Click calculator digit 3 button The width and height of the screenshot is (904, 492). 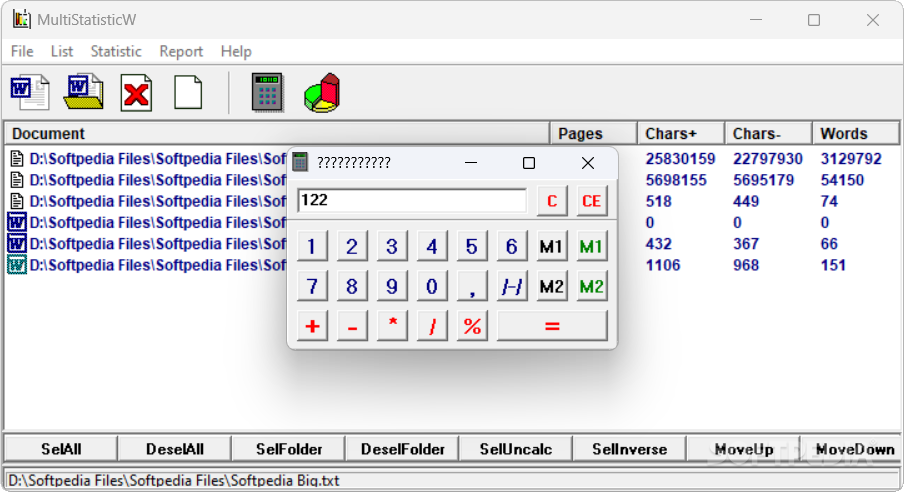[x=391, y=246]
